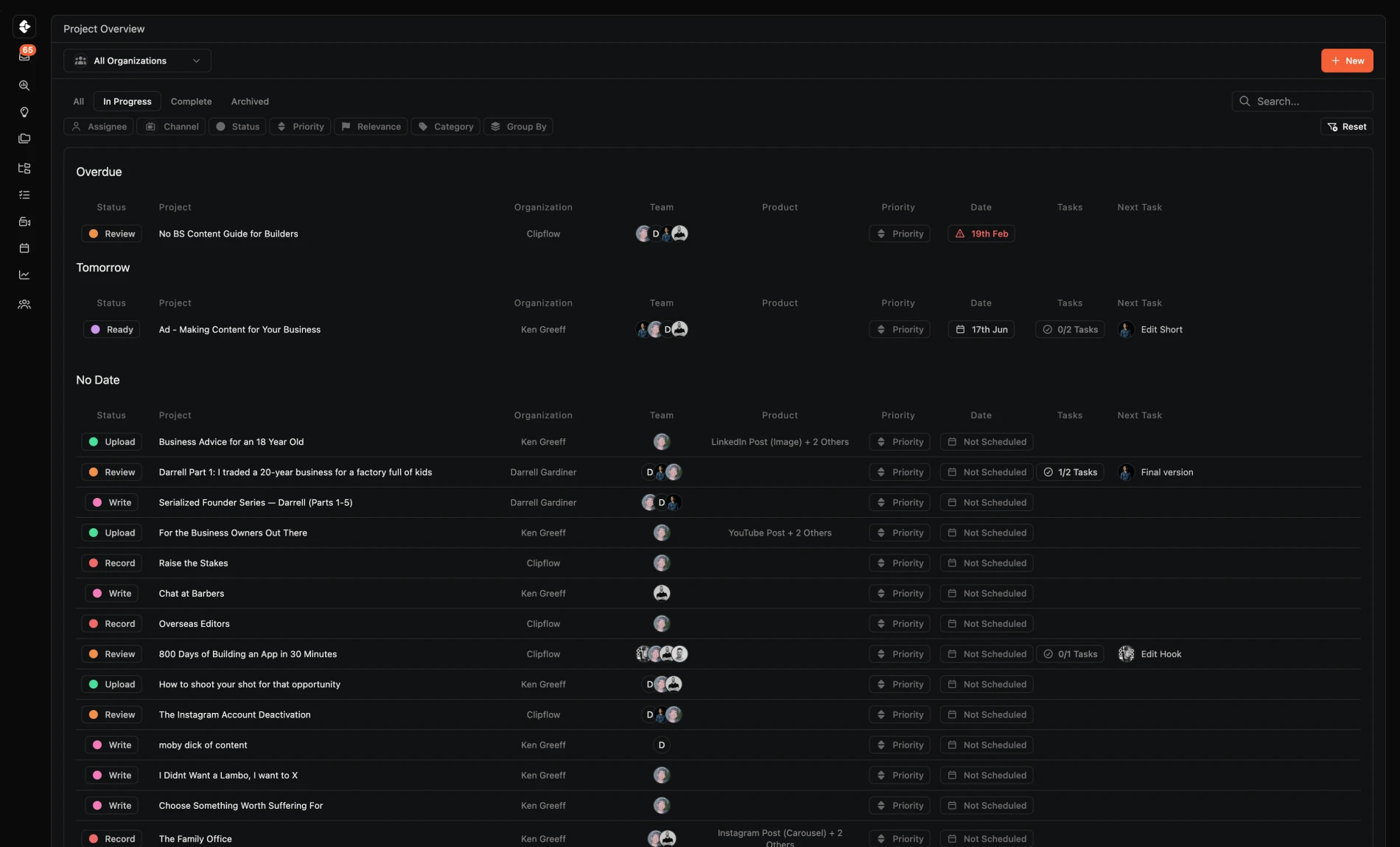
Task: Open project Choose Something Worth Suffering For
Action: click(x=241, y=806)
